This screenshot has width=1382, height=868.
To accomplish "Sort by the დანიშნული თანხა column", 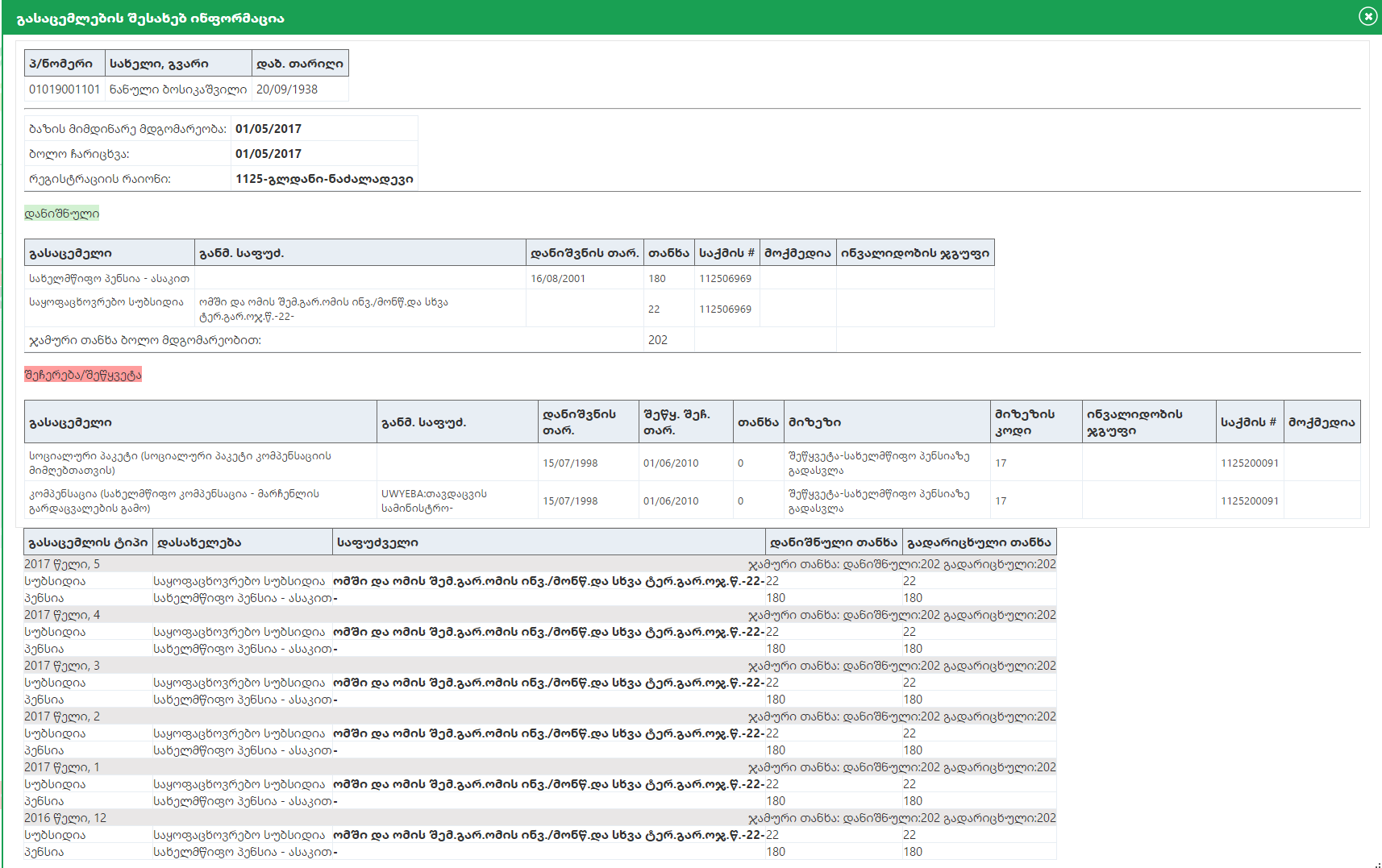I will (x=833, y=542).
